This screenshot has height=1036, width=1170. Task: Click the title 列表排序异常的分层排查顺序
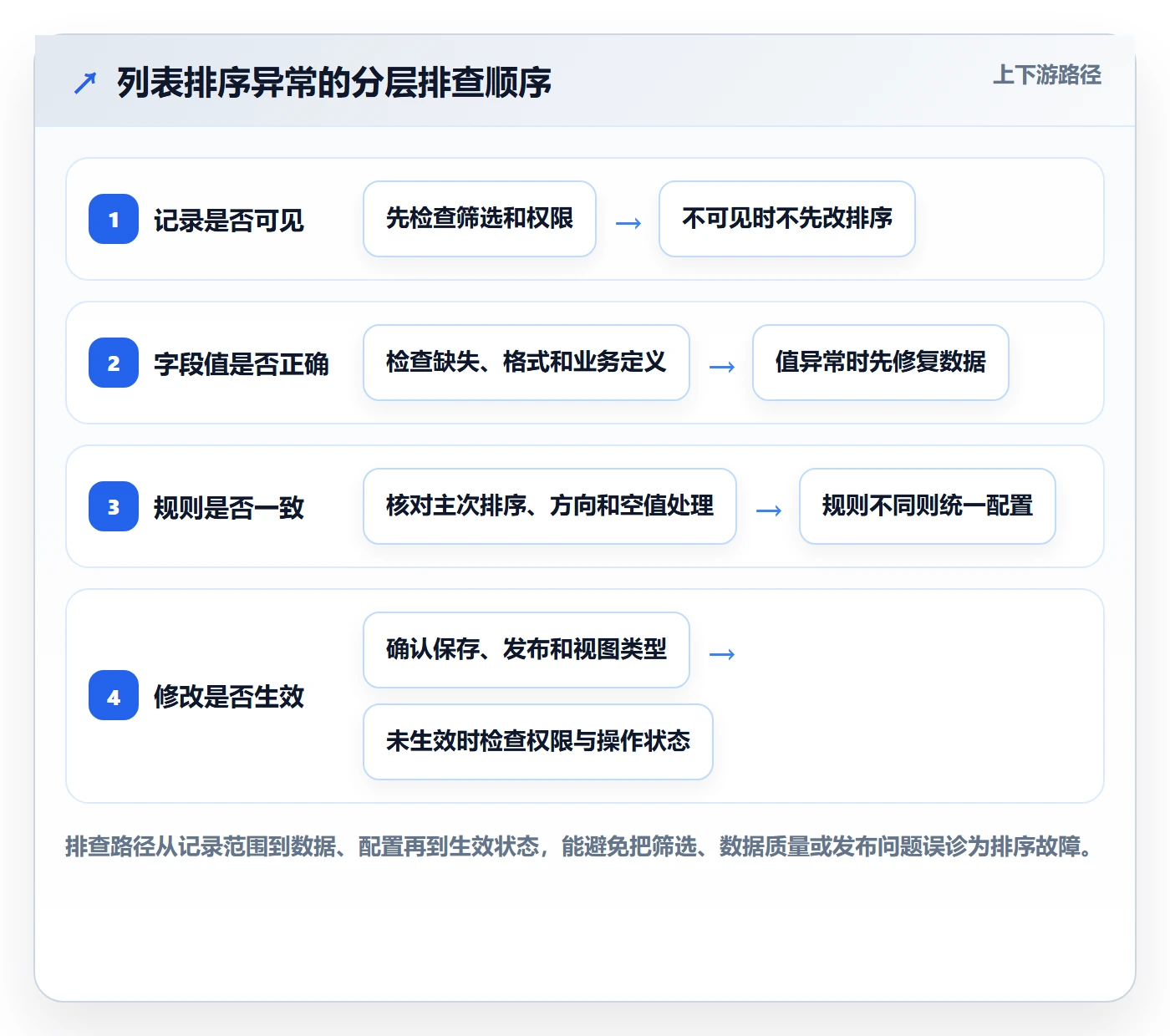point(334,83)
